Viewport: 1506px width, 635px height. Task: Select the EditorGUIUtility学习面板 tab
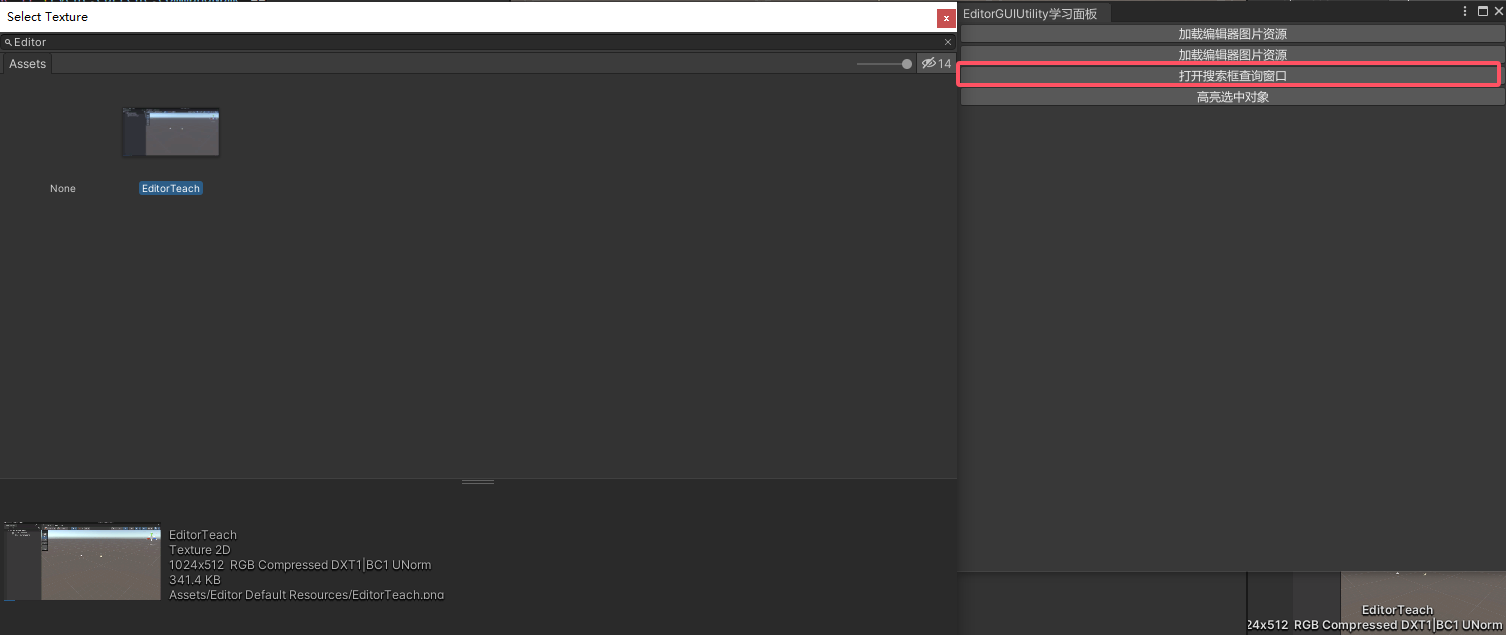1030,14
